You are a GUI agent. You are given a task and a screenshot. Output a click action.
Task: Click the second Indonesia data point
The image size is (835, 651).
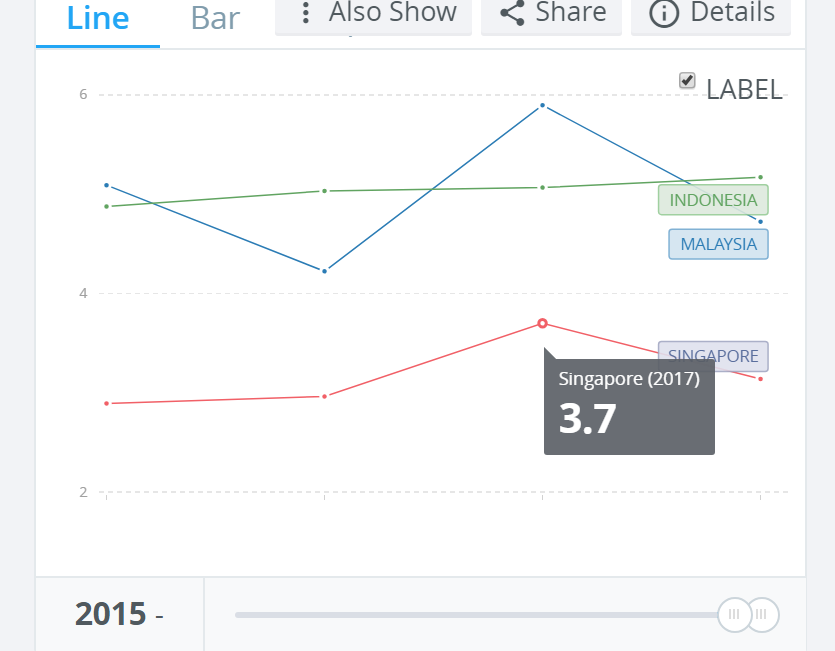pyautogui.click(x=324, y=191)
